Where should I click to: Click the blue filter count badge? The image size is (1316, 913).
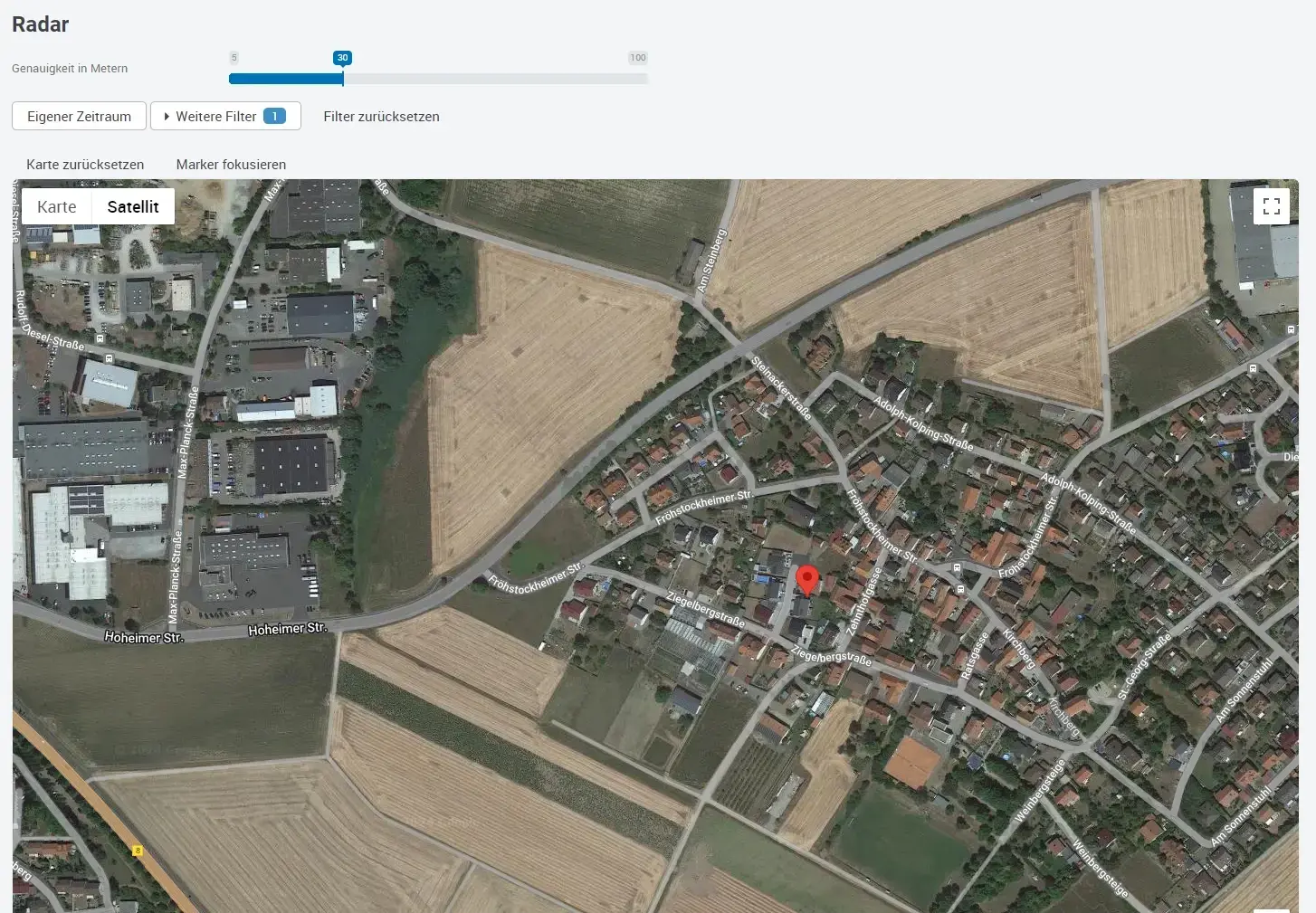[x=274, y=116]
